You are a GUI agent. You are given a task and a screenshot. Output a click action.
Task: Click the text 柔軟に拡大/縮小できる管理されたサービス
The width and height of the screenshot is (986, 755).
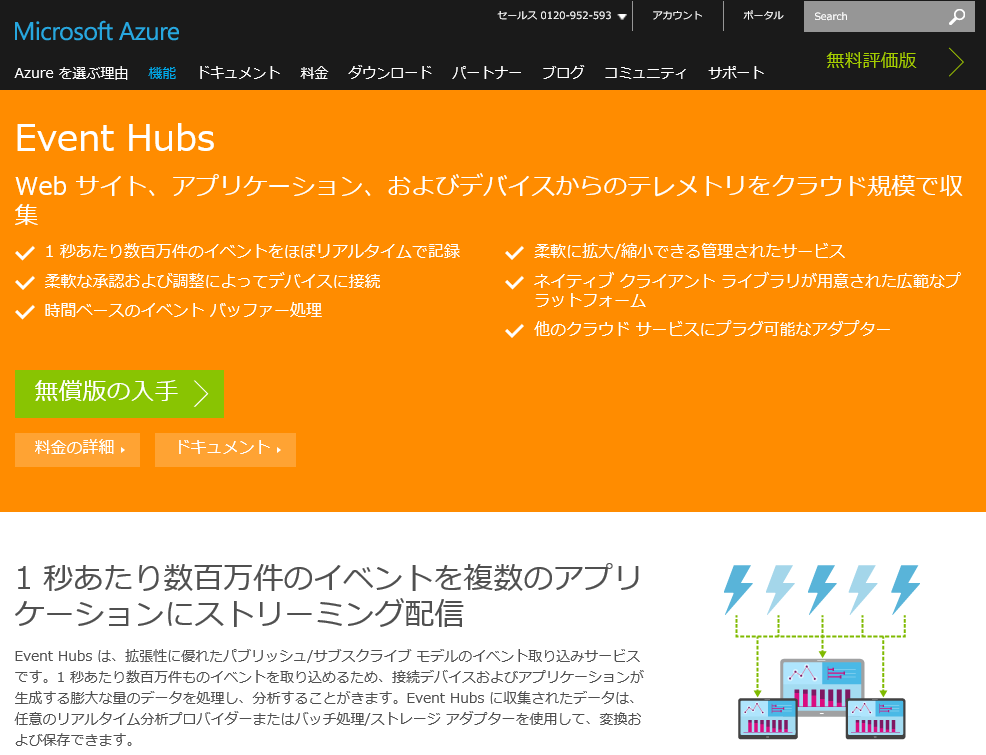[689, 251]
